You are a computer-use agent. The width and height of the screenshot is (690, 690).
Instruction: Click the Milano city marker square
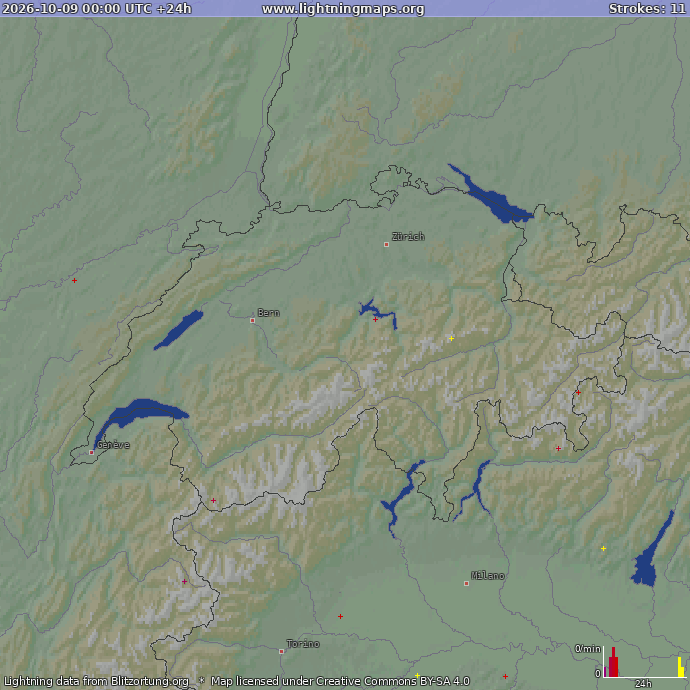466,584
